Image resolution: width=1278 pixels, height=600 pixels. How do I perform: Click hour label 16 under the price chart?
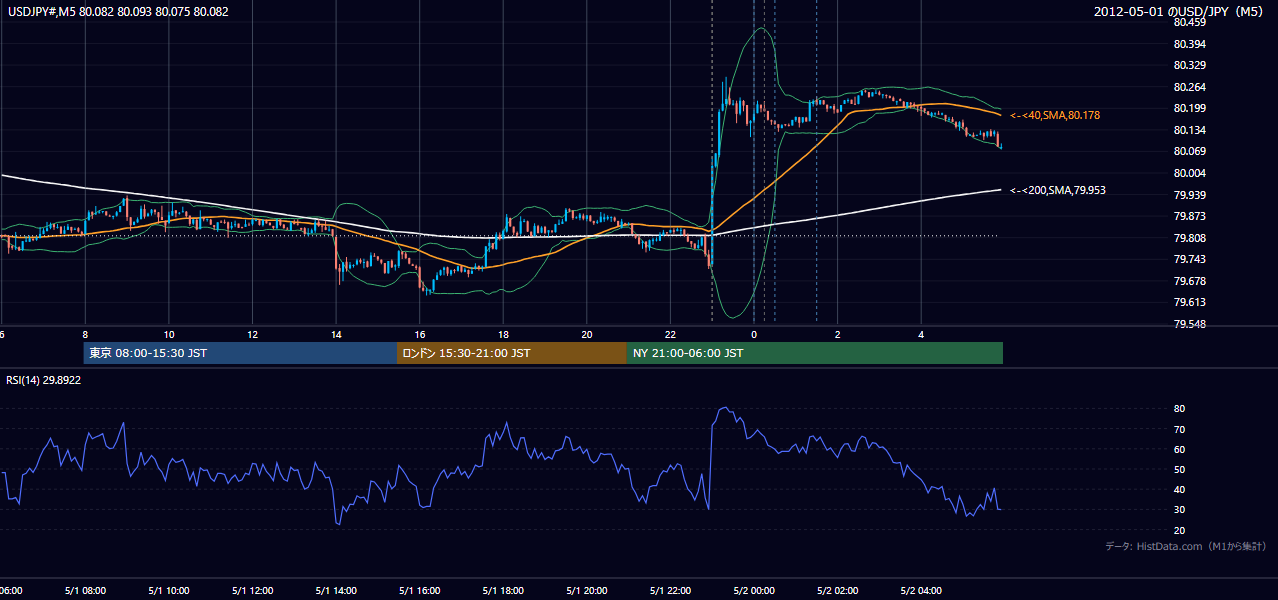pos(420,334)
